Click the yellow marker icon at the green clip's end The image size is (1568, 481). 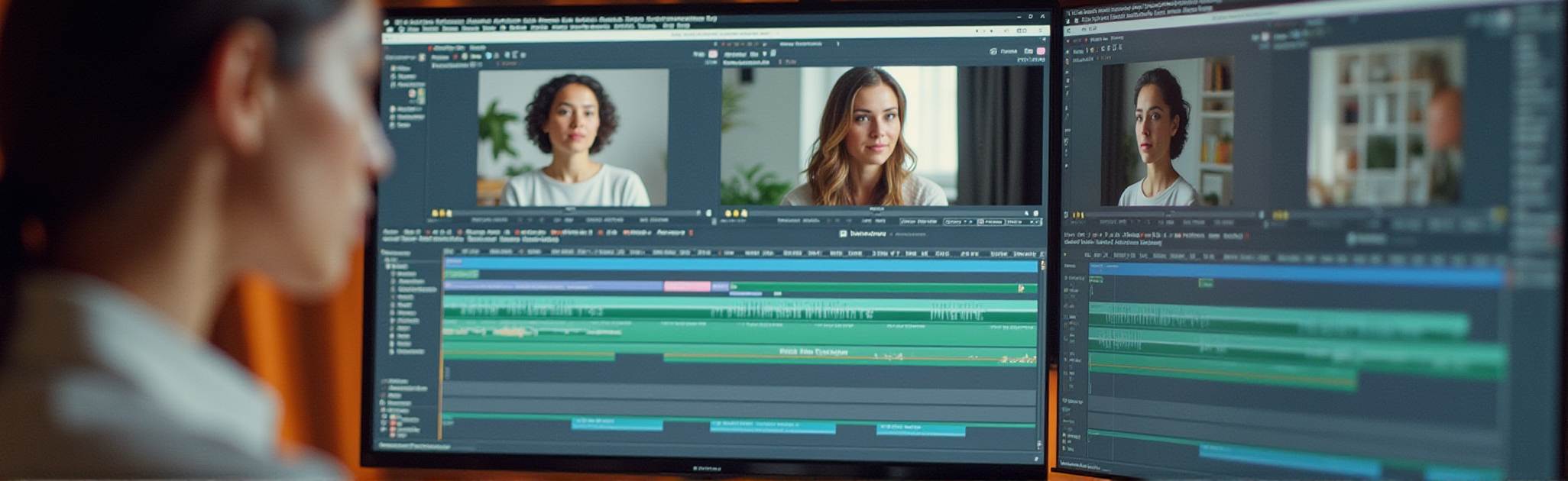(x=1021, y=288)
